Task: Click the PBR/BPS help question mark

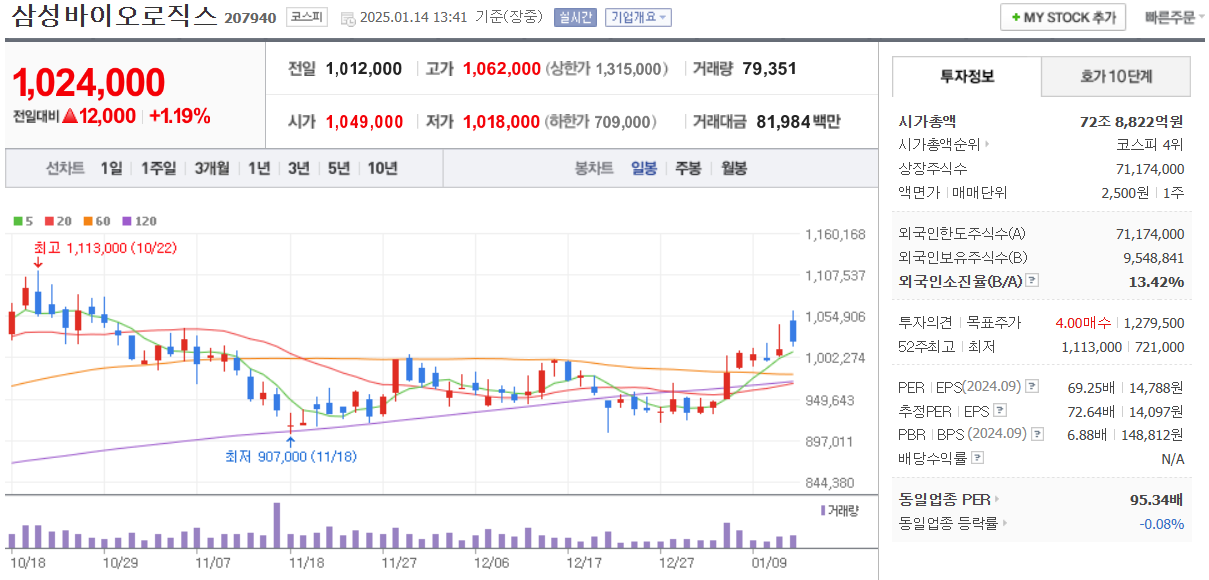Action: [x=1036, y=433]
